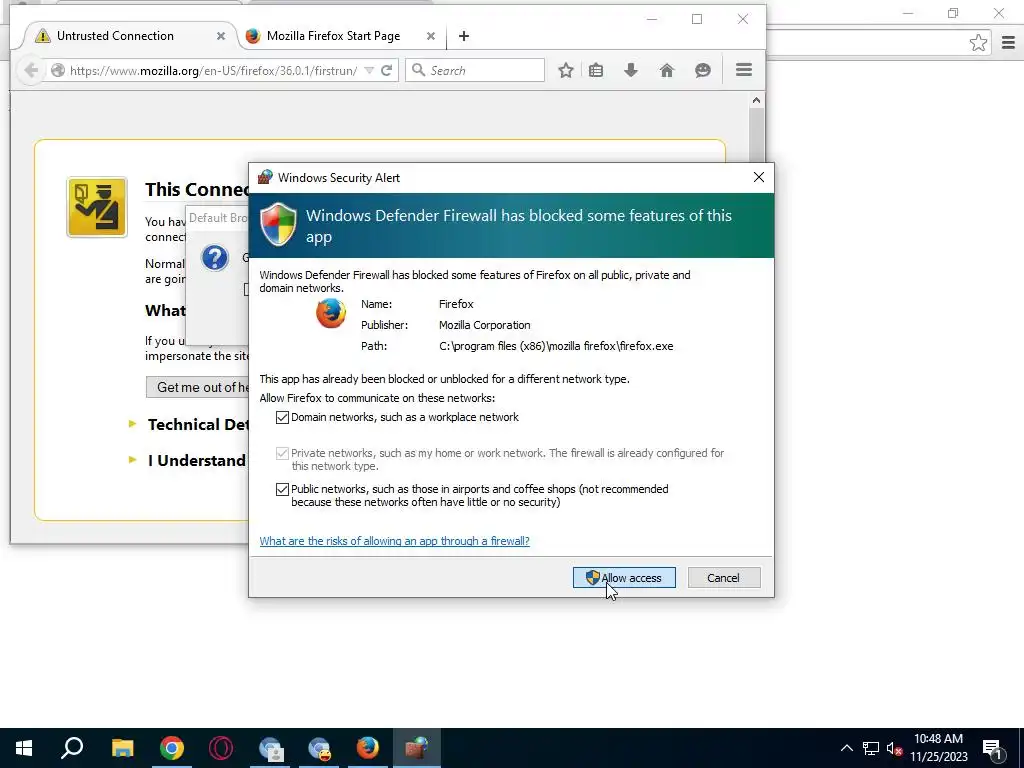1024x768 pixels.
Task: Reload the current Firefox page
Action: [x=387, y=71]
